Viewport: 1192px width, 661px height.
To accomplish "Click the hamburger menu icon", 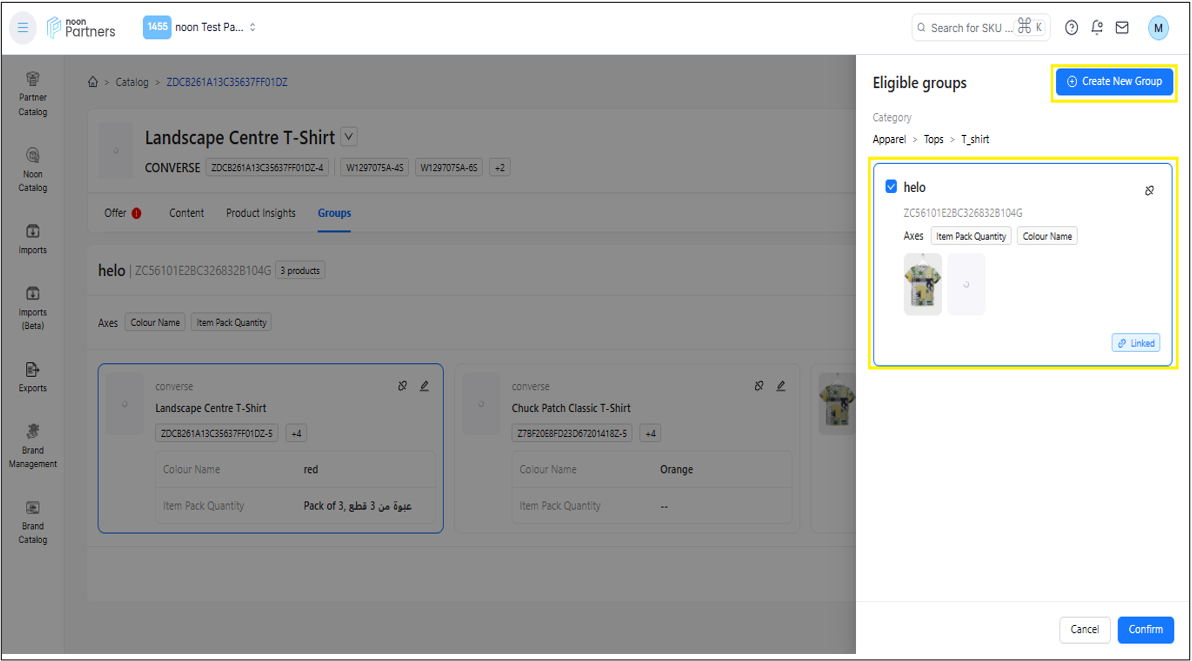I will (x=23, y=28).
